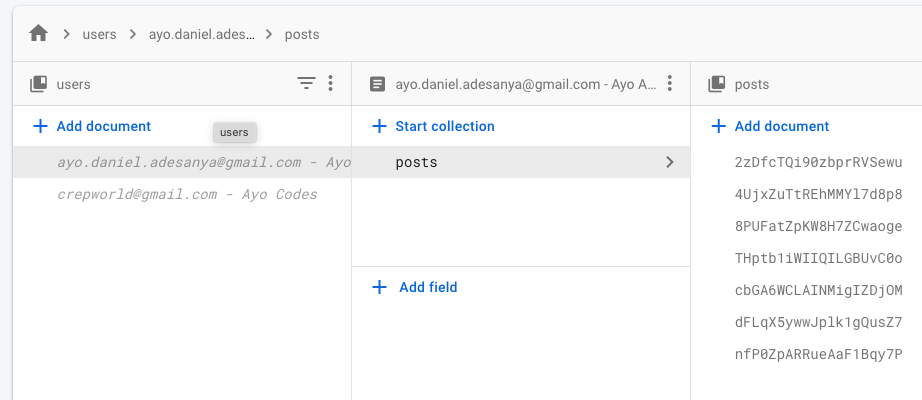Click the users collection icon in panel header
This screenshot has height=400, width=922.
coord(39,85)
